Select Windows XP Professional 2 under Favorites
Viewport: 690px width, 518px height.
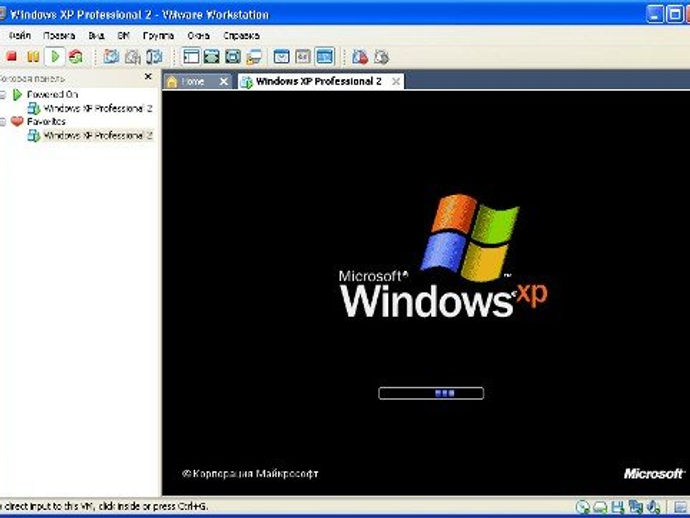tap(98, 136)
